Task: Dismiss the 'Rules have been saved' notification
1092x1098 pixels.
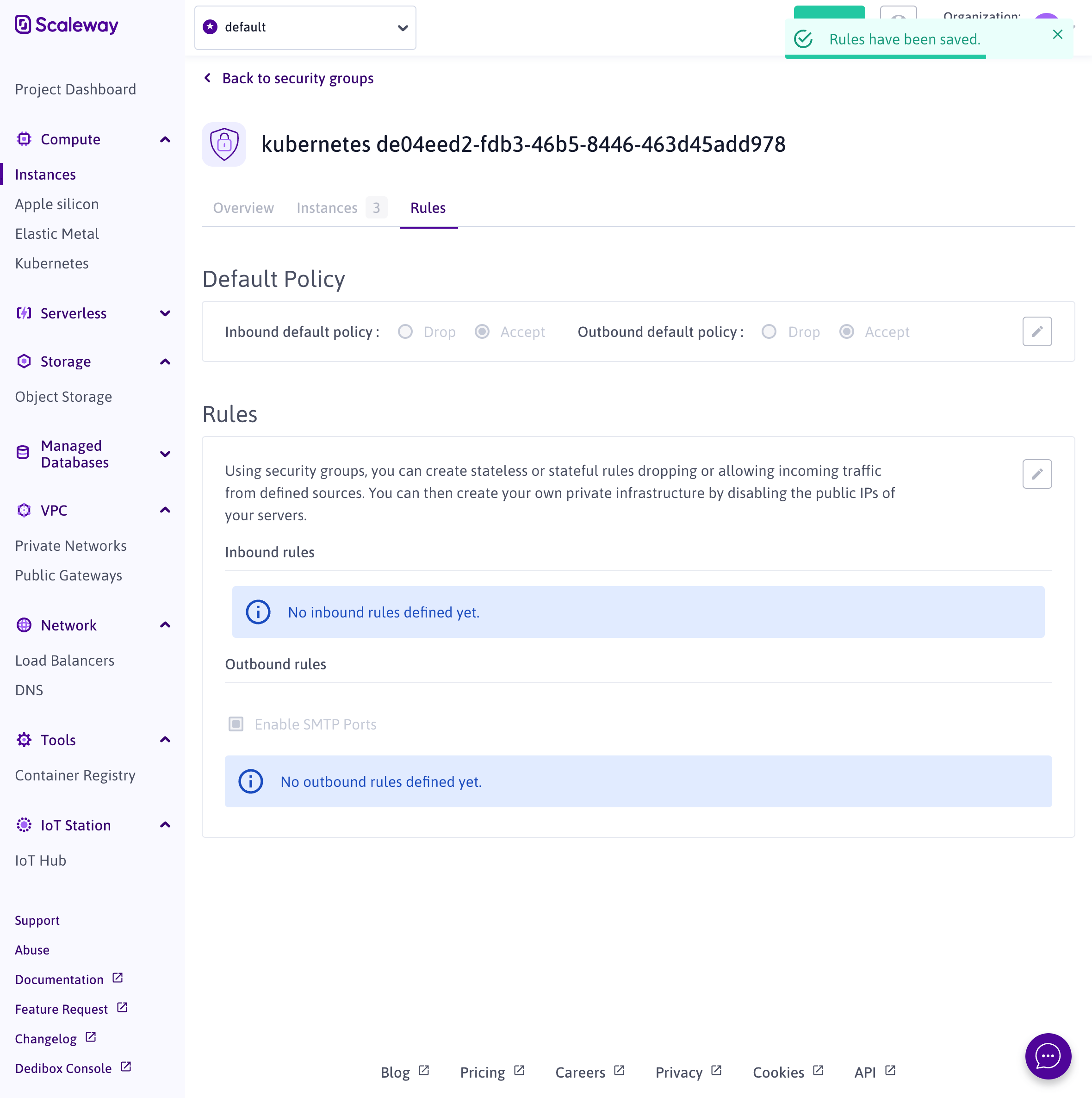Action: pos(1057,35)
